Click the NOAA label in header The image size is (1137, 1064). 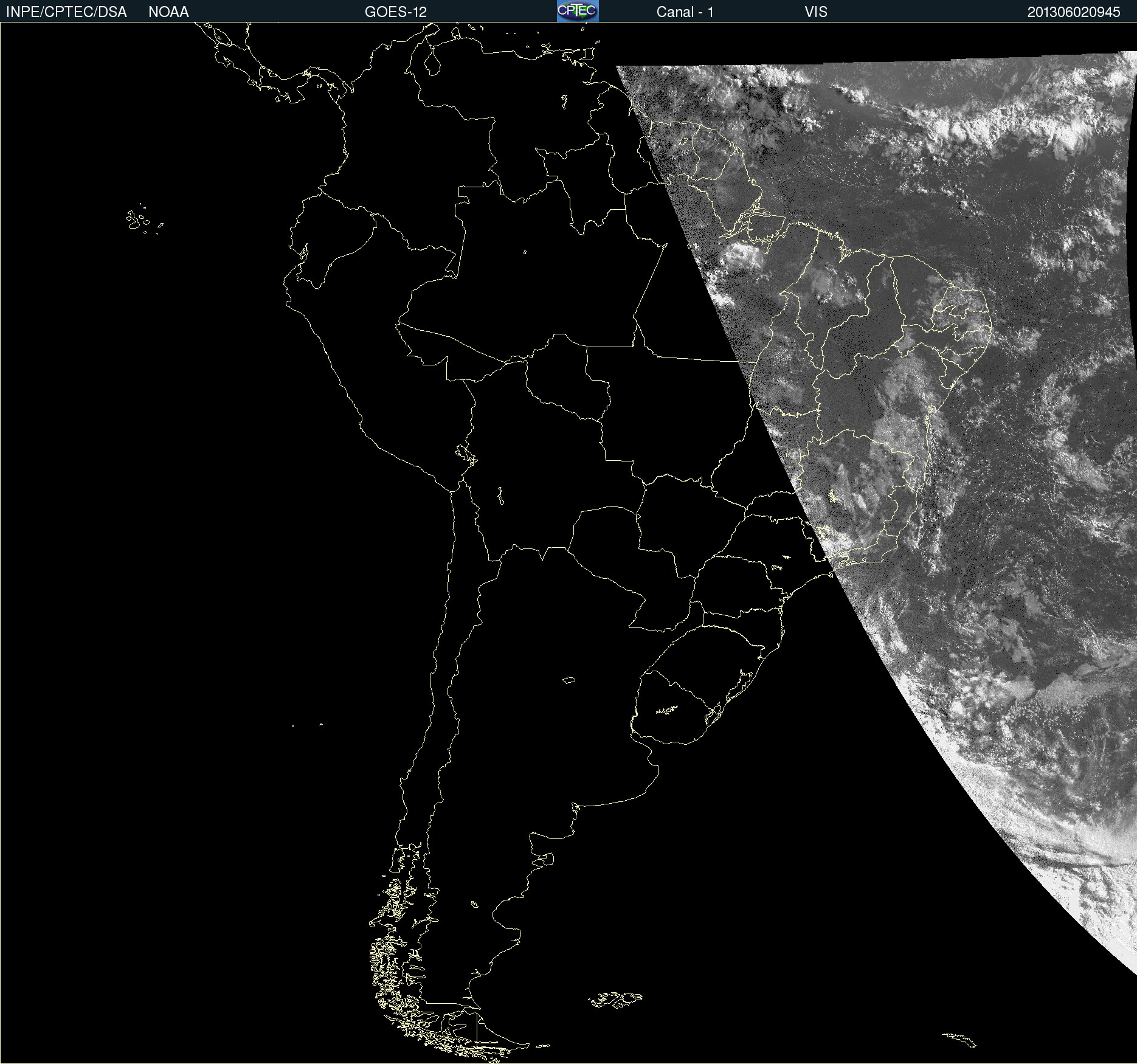168,12
